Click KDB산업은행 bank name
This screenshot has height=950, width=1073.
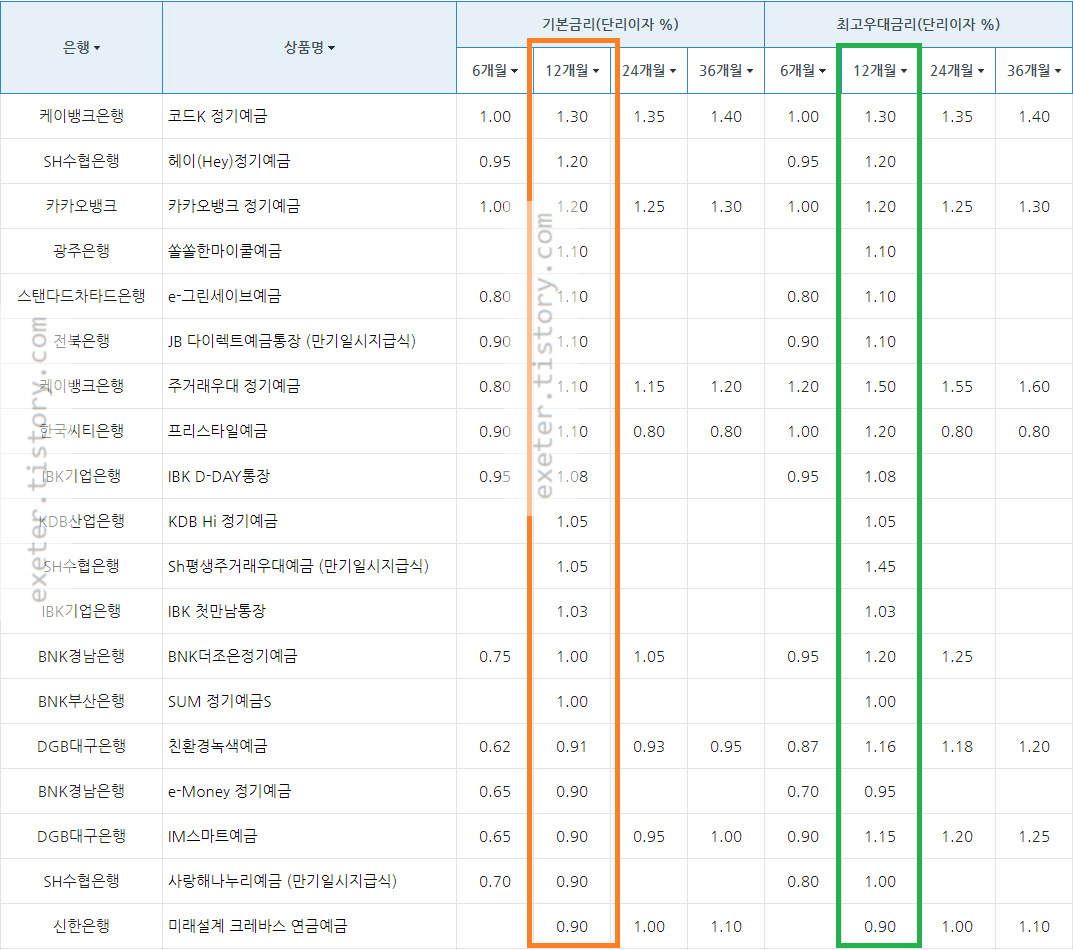point(81,521)
